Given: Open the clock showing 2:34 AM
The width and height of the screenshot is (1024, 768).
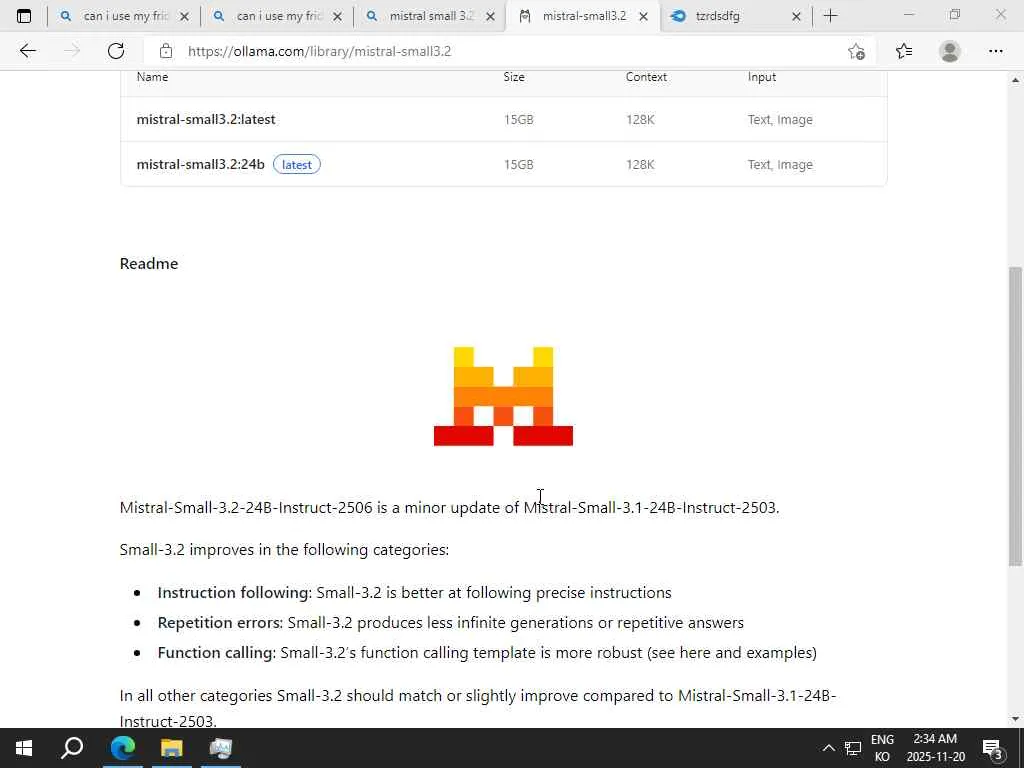Looking at the screenshot, I should click(935, 748).
